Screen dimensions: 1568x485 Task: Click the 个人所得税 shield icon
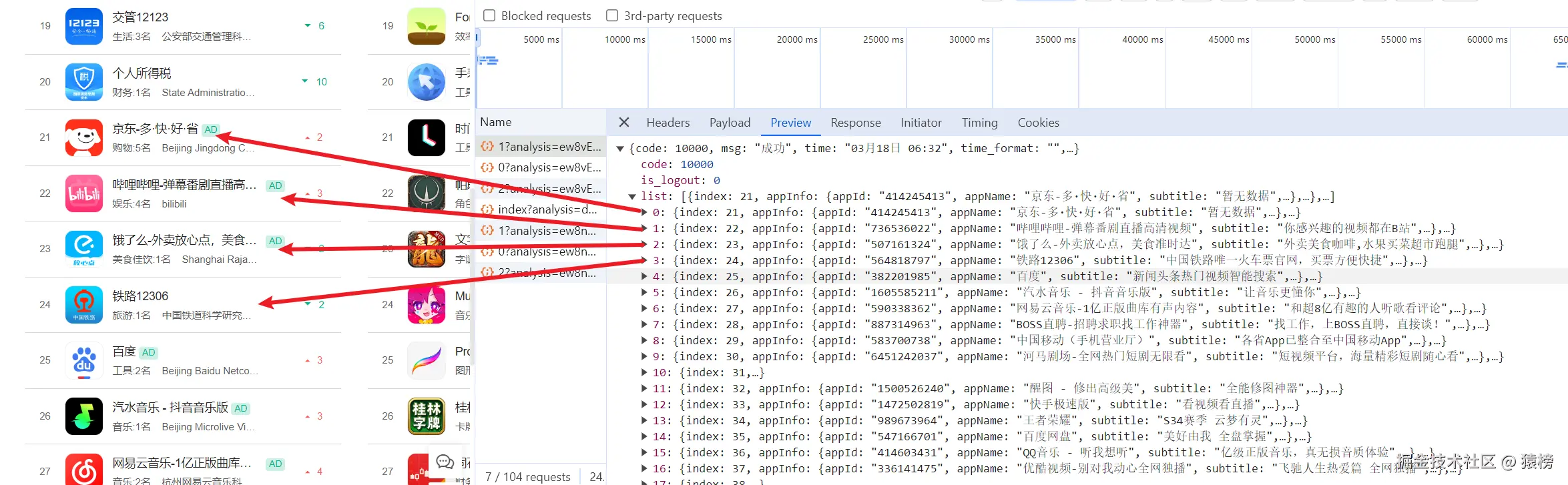coord(84,81)
